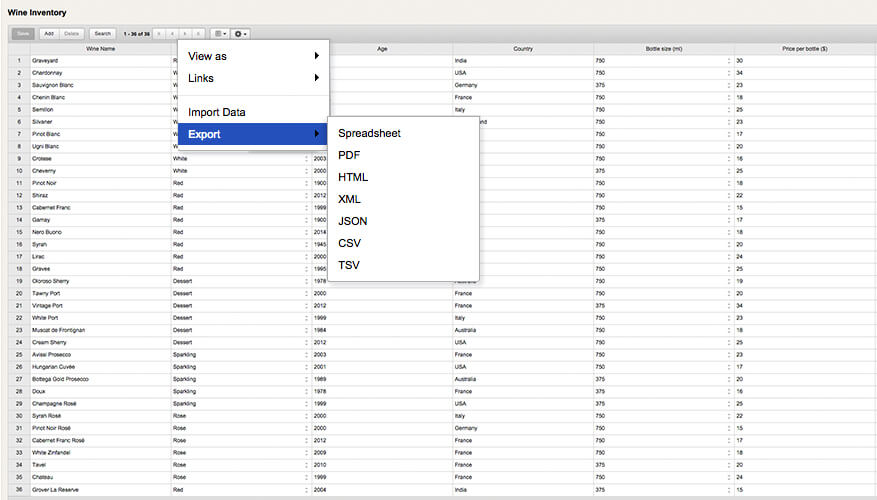Select row number 36 header

(19, 489)
